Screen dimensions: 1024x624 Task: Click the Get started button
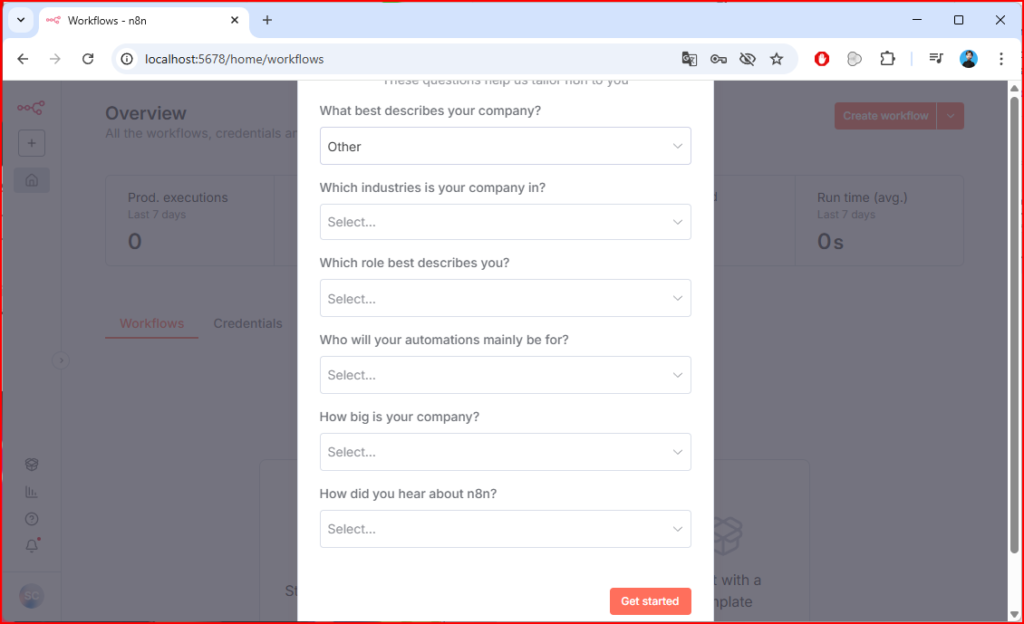[650, 601]
